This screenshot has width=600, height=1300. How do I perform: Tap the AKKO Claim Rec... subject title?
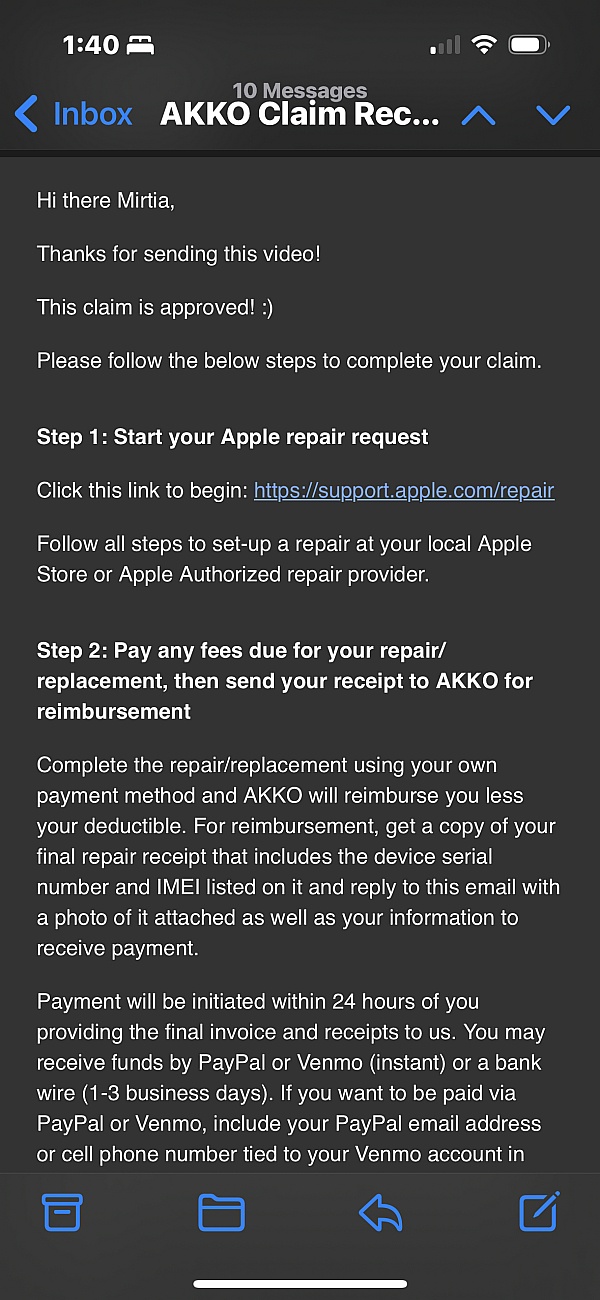pyautogui.click(x=300, y=115)
